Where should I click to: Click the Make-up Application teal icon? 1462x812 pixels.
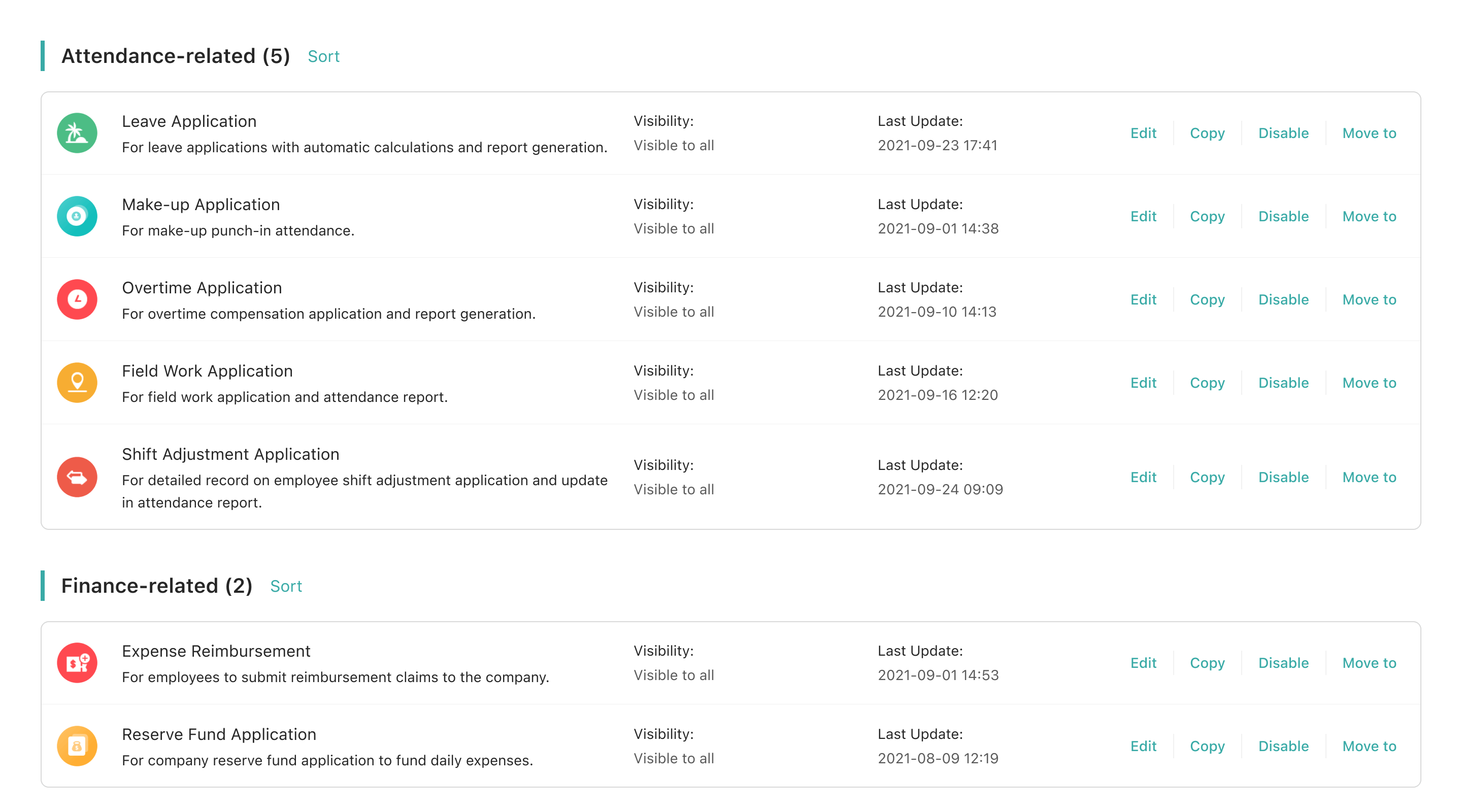pos(77,216)
